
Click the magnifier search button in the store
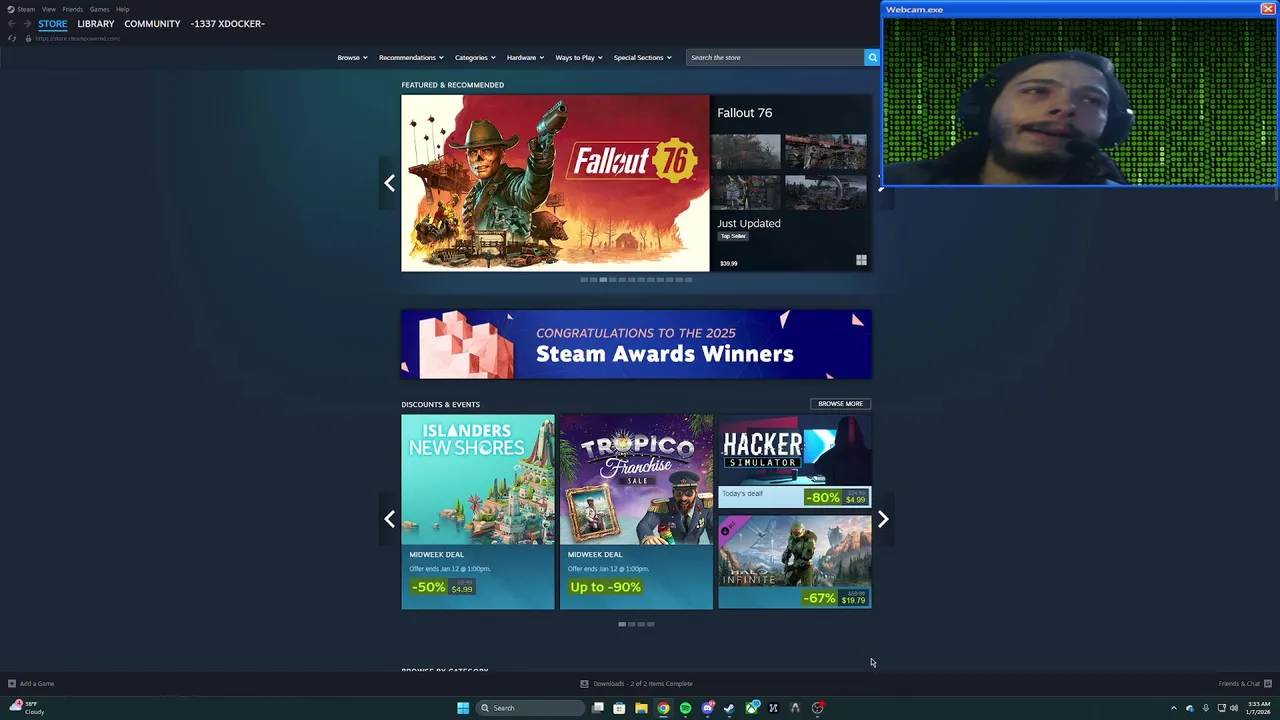tap(872, 57)
